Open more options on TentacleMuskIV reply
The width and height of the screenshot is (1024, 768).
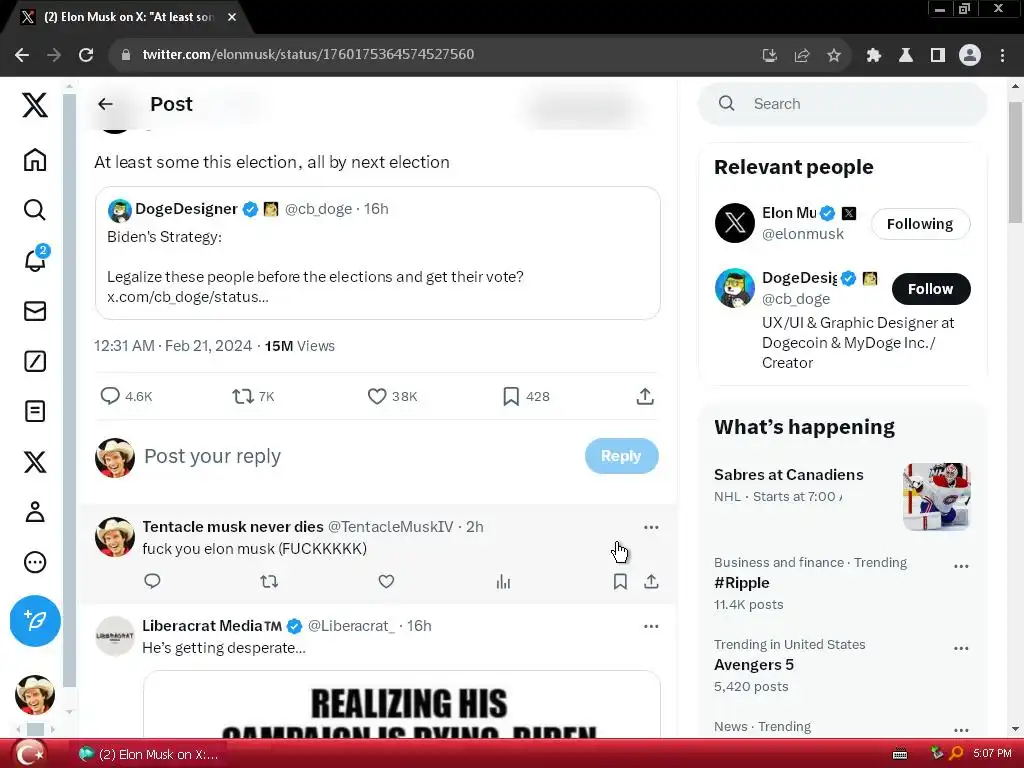[x=651, y=527]
